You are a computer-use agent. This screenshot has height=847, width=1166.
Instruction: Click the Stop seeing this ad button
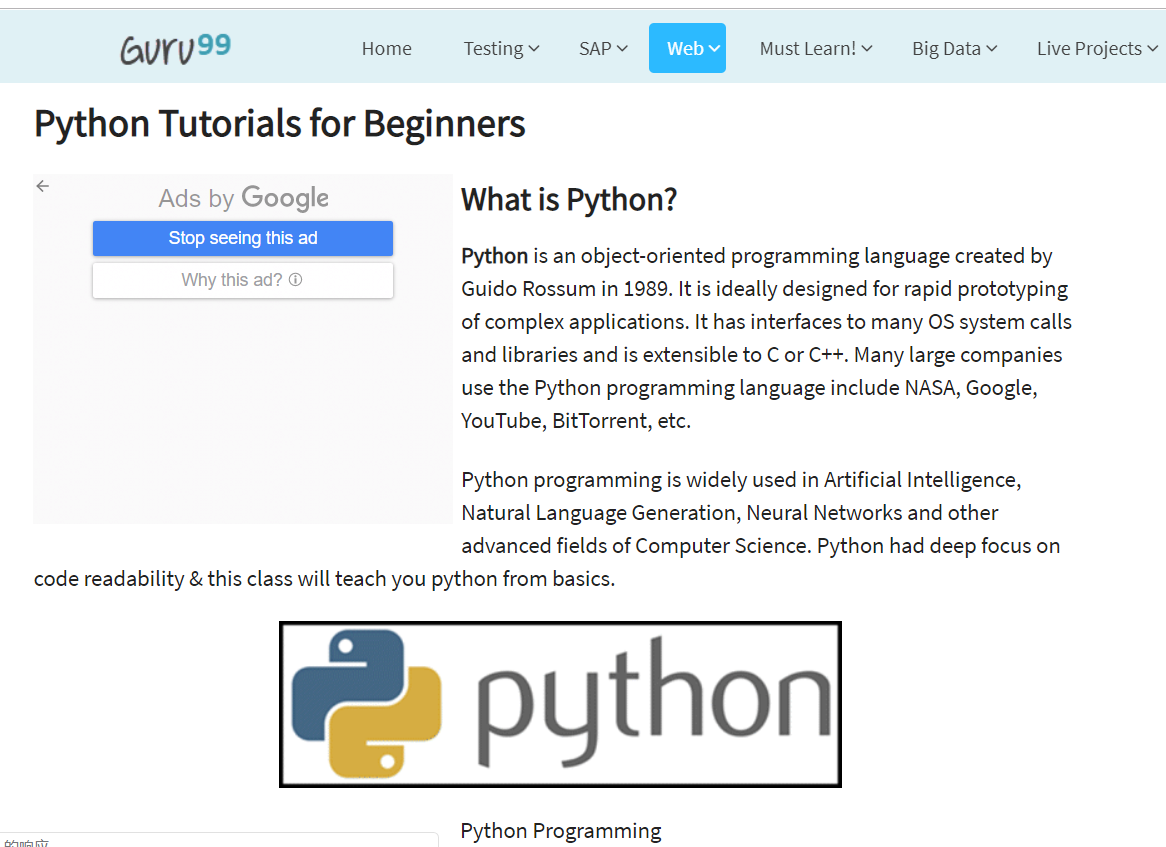point(243,238)
